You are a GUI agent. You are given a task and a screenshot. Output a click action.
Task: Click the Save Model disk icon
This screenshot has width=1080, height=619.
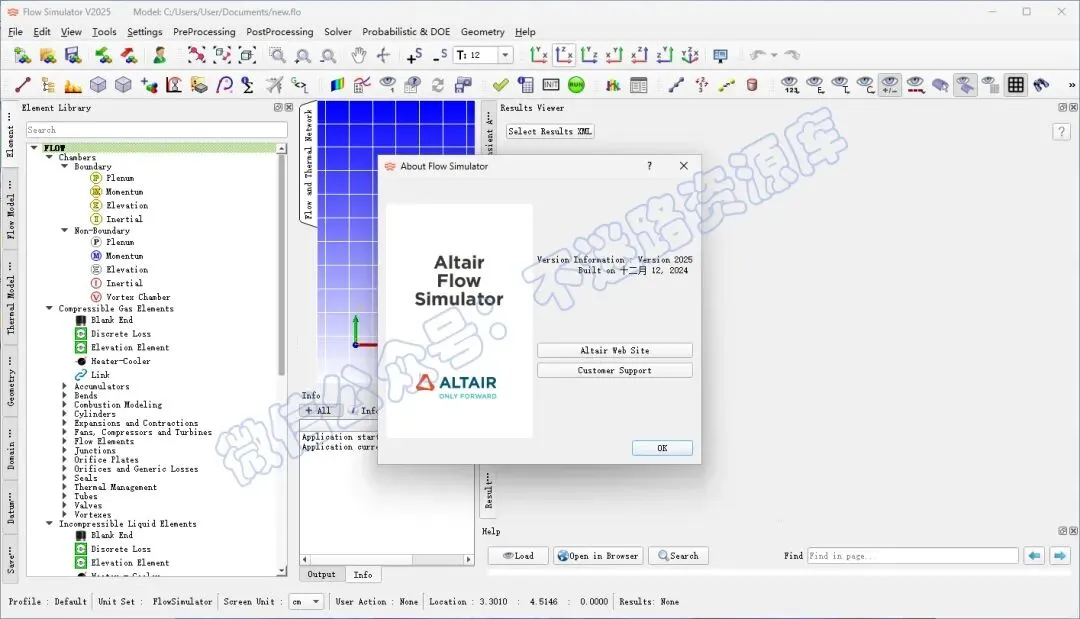coord(73,55)
